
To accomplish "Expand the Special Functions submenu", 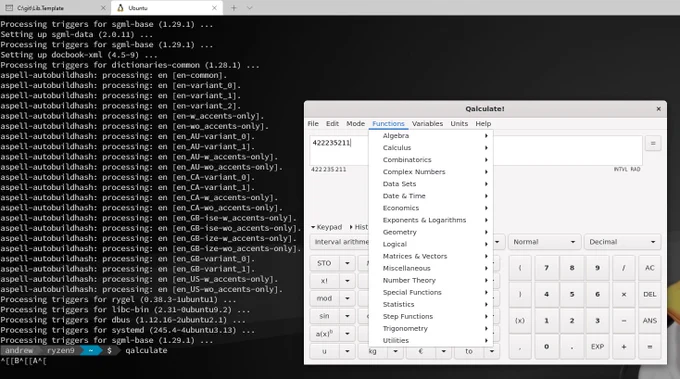I will tap(431, 292).
